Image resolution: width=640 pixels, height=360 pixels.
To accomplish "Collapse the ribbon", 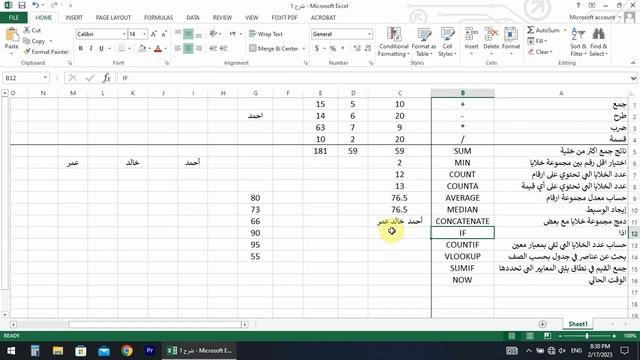I will (633, 63).
